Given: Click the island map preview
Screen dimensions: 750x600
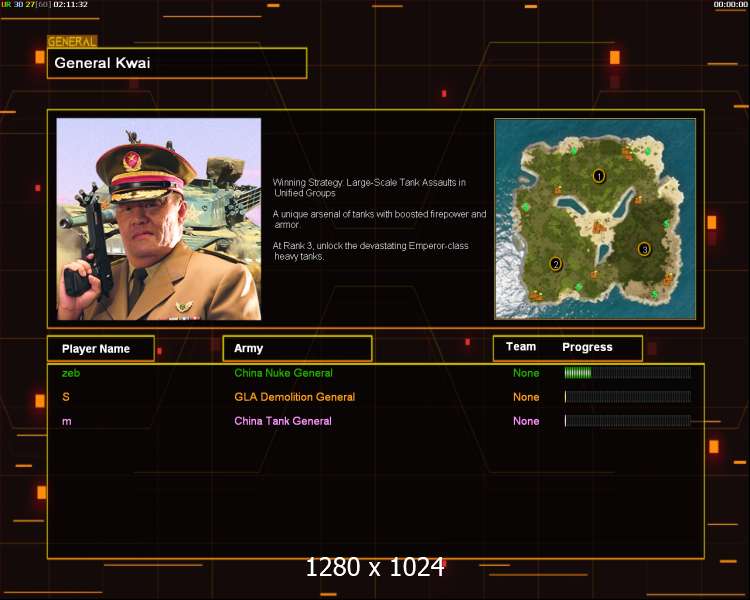Looking at the screenshot, I should point(595,219).
